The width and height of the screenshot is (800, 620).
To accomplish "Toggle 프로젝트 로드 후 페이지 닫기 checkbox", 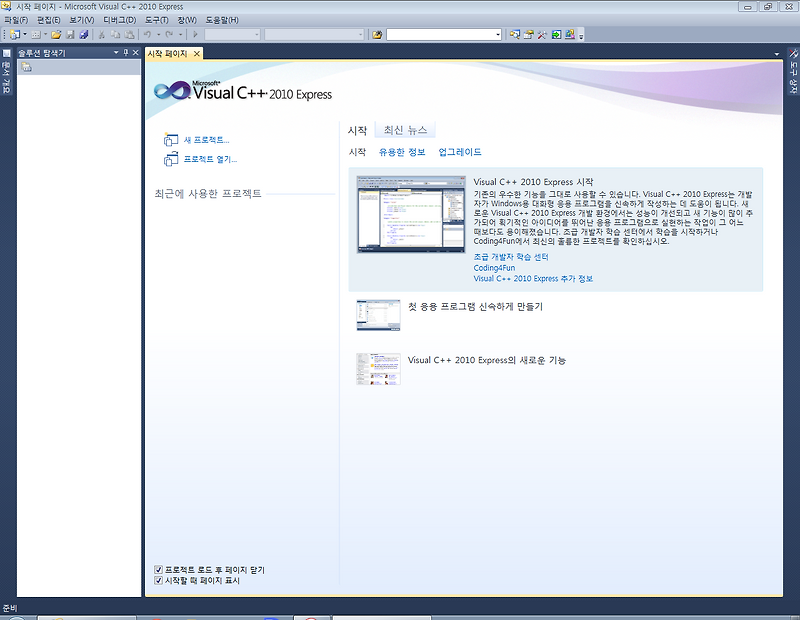I will coord(159,569).
